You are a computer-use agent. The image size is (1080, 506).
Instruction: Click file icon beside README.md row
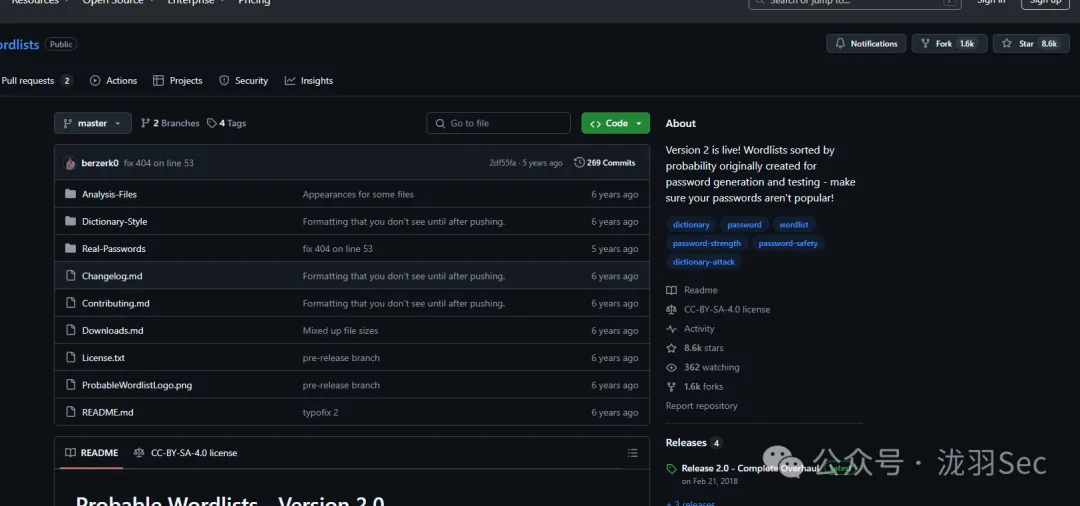70,412
